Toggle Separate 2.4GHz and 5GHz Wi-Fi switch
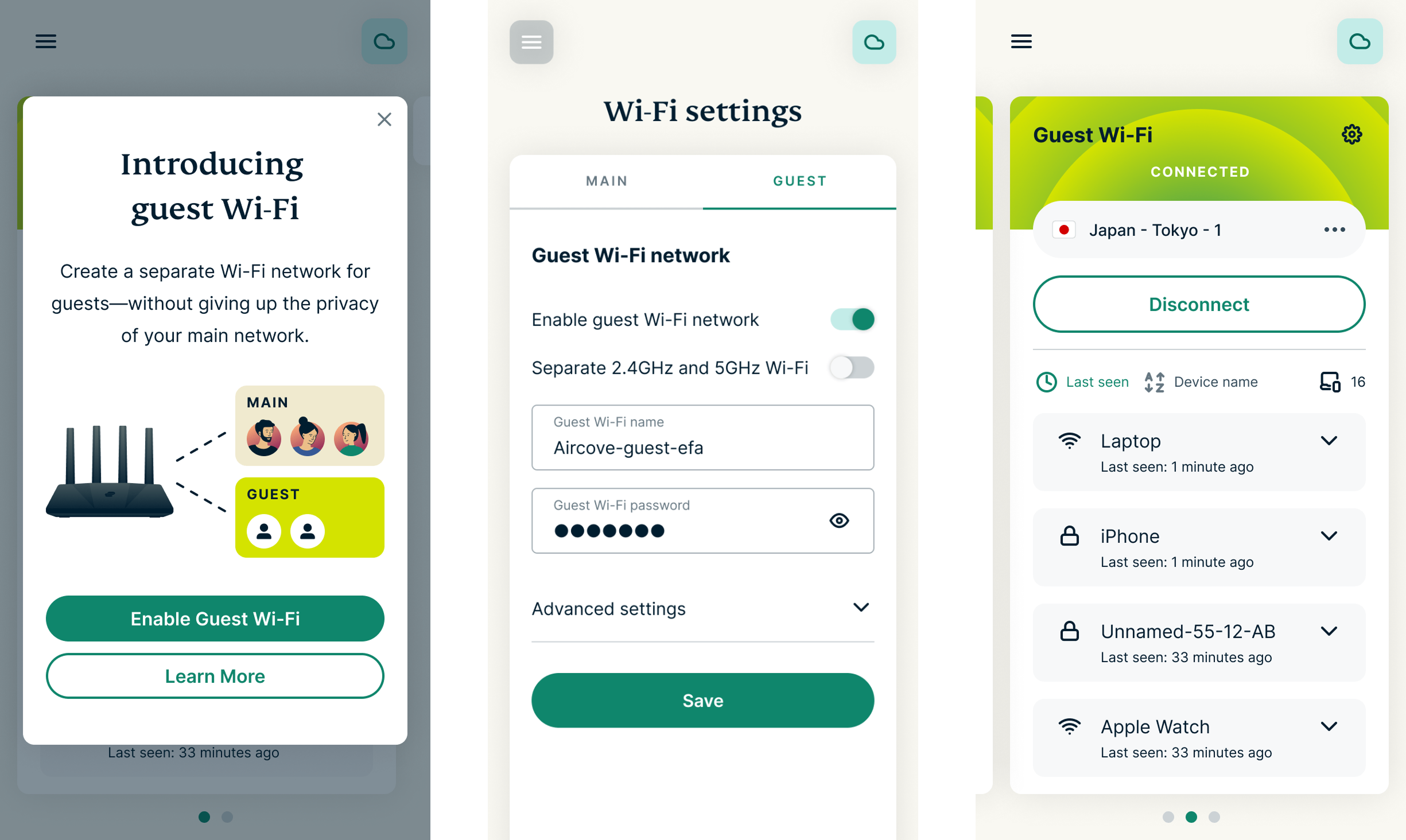This screenshot has height=840, width=1406. (850, 366)
